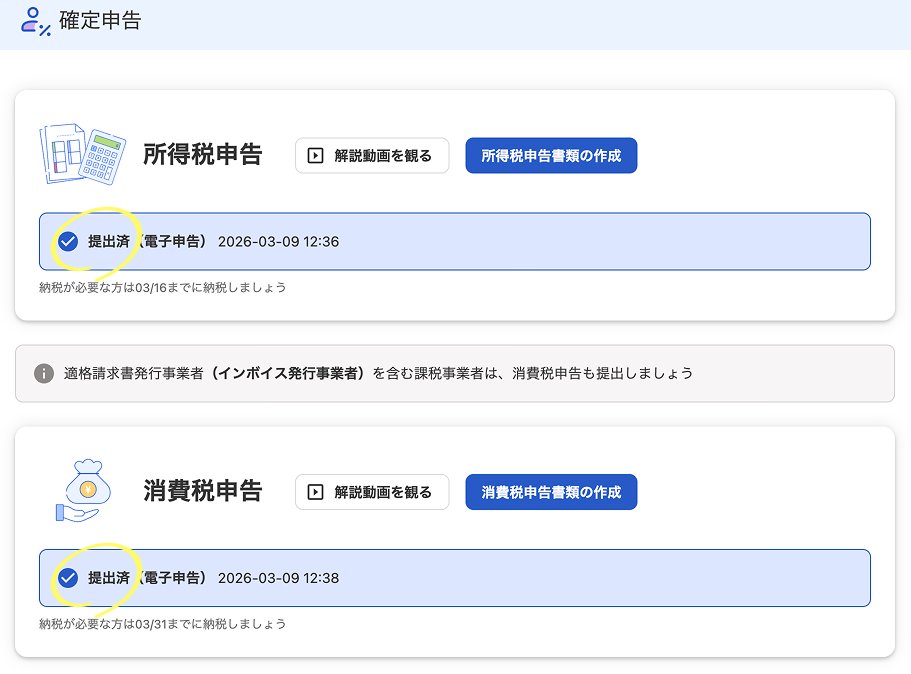The width and height of the screenshot is (911, 674).
Task: Click the timestamp 2026-03-09 12:38
Action: tap(278, 578)
